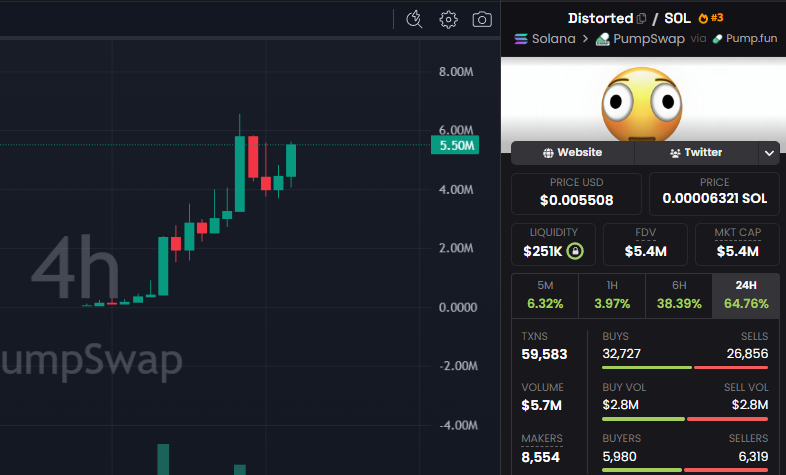Click the MAKERS 8,554 value
Viewport: 786px width, 475px height.
[540, 457]
